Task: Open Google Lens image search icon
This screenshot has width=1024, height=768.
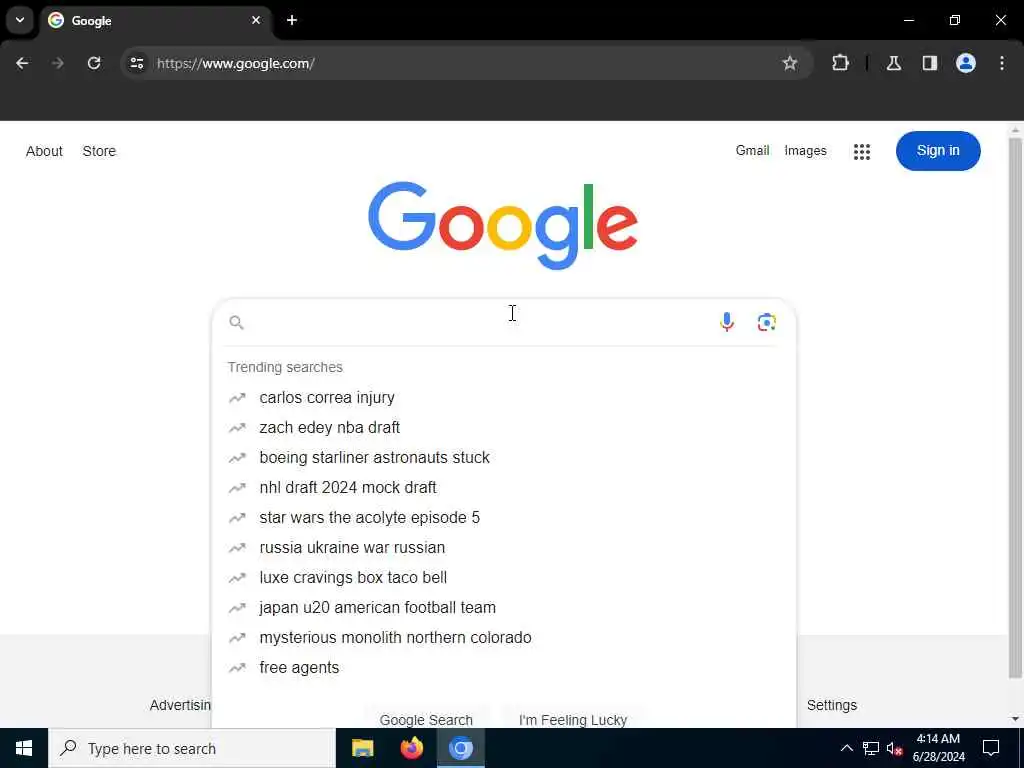Action: 766,322
